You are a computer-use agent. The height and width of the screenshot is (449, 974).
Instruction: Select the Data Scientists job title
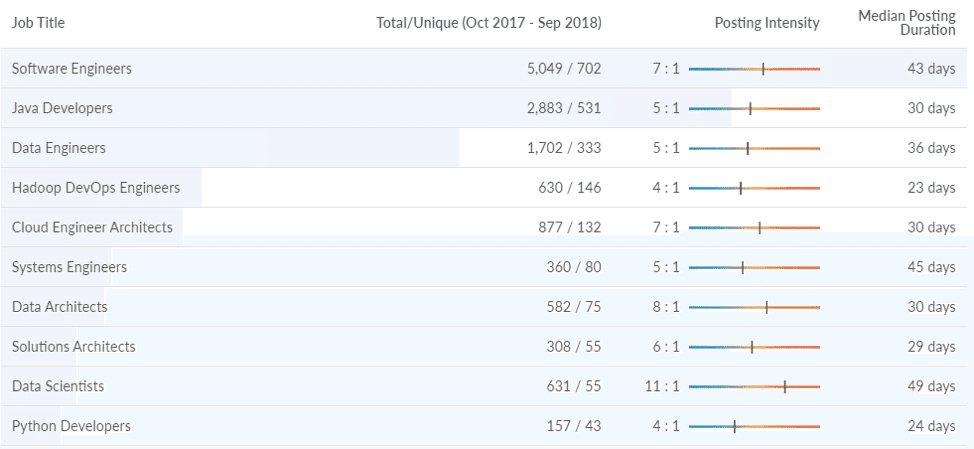58,386
